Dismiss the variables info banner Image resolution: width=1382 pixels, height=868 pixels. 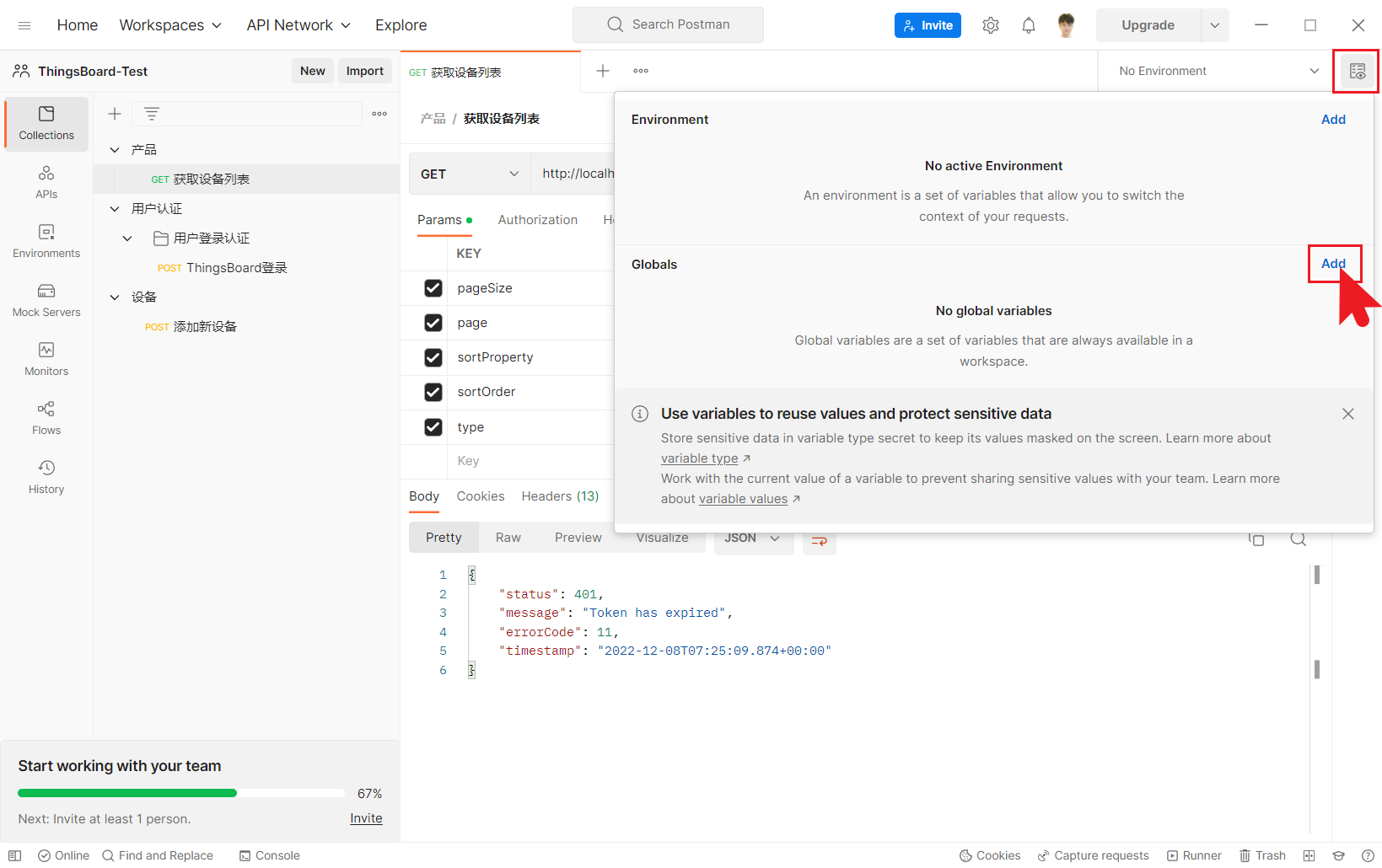click(1348, 414)
